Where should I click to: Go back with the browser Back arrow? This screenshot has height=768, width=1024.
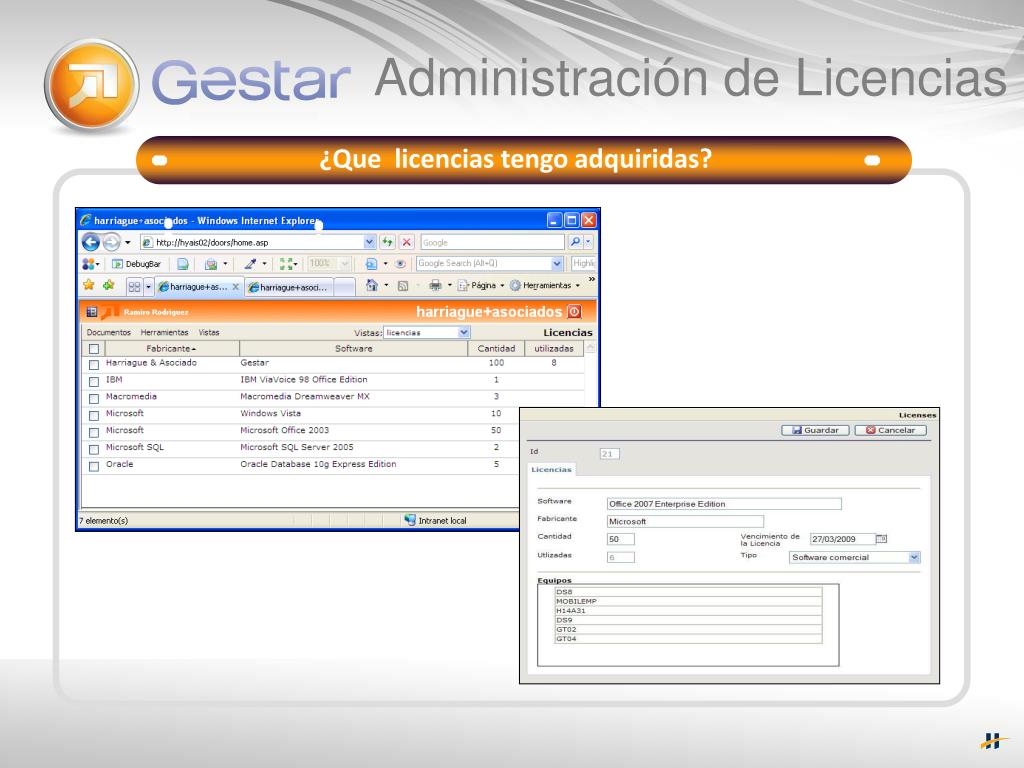91,242
